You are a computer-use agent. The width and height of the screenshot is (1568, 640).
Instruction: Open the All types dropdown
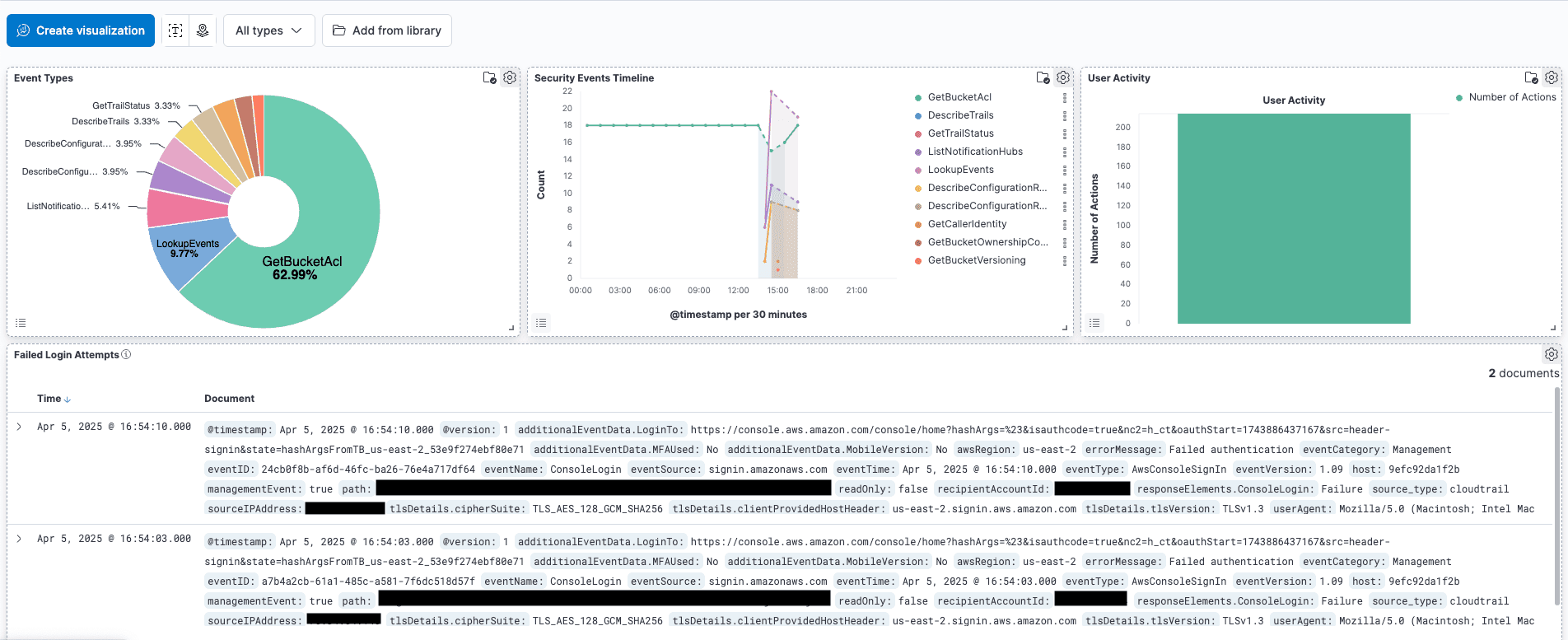[268, 30]
